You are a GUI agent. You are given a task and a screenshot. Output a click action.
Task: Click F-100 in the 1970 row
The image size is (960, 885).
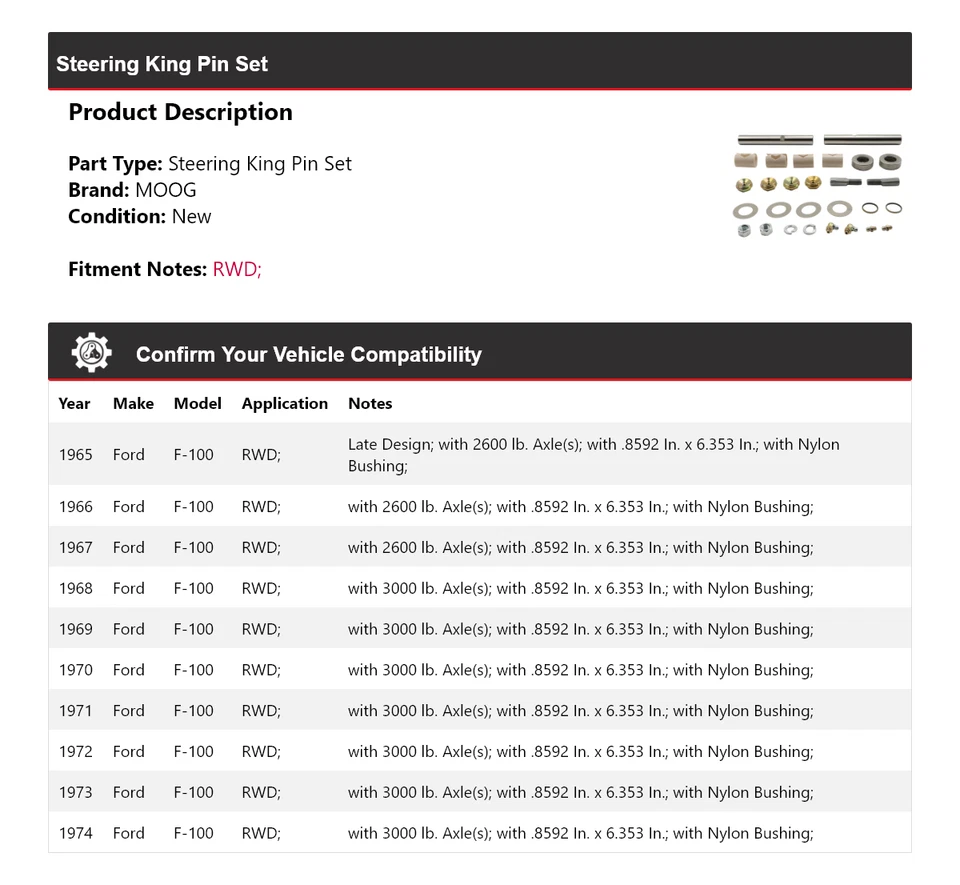pyautogui.click(x=193, y=671)
